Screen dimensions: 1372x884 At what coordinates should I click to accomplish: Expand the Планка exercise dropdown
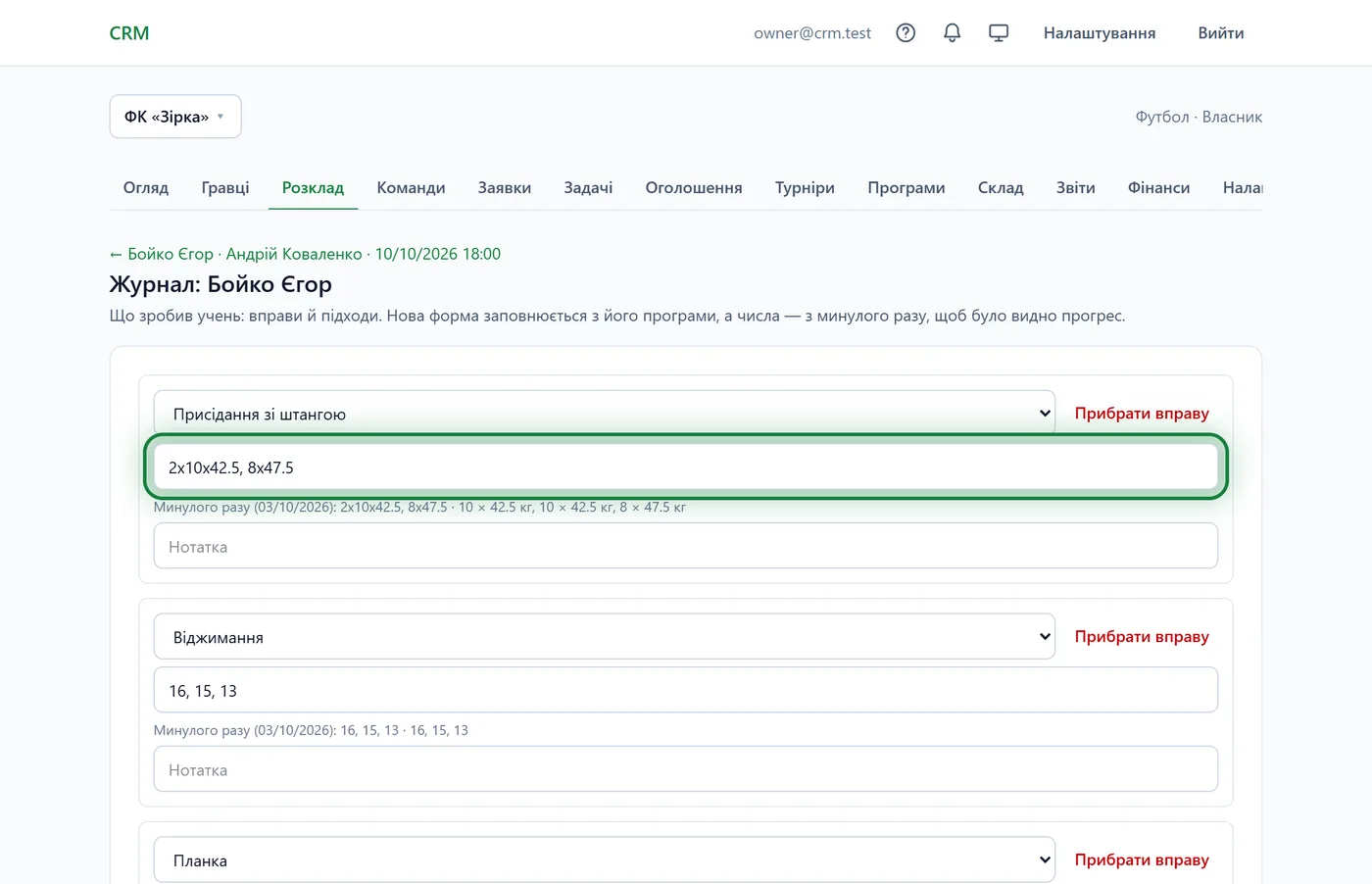click(x=605, y=860)
